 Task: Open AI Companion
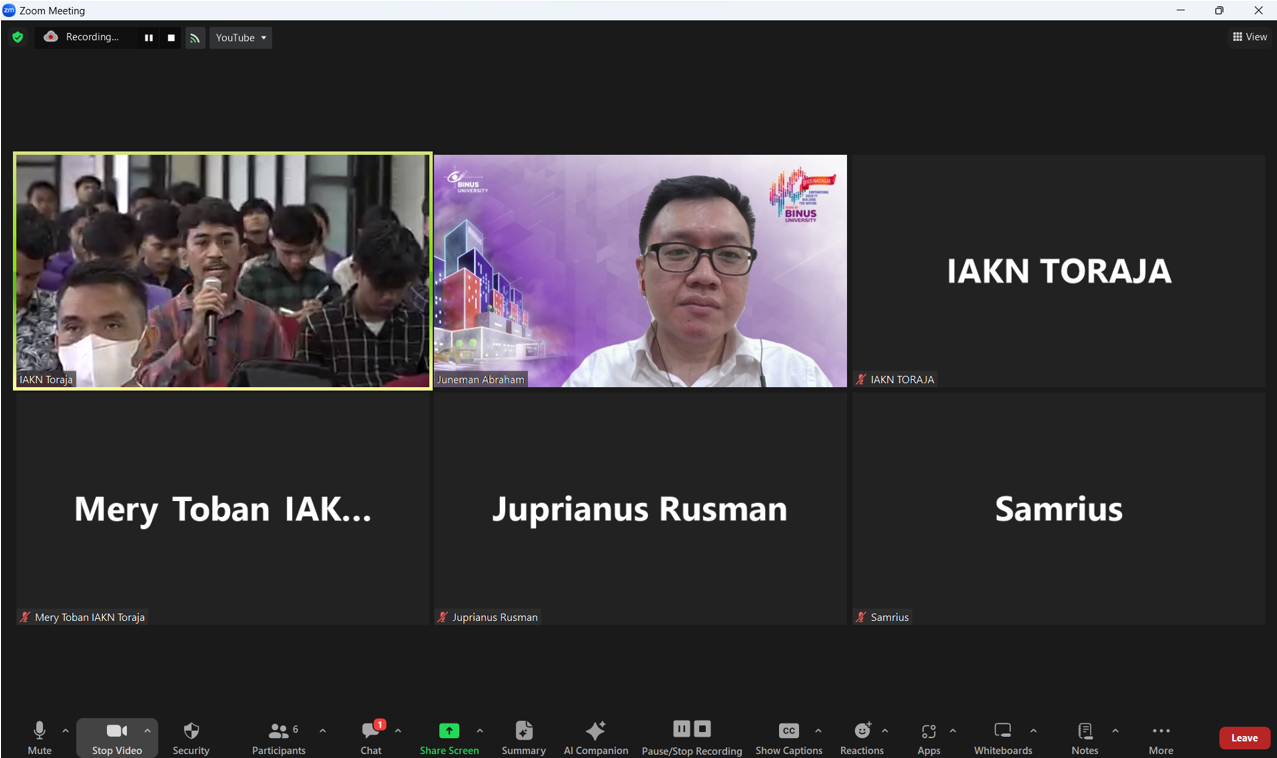(x=596, y=738)
